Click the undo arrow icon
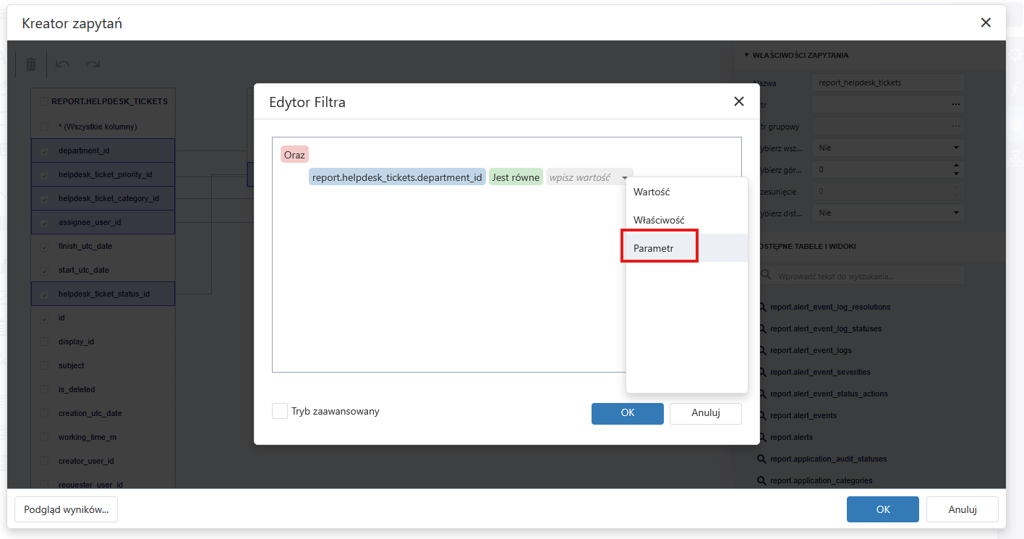Image resolution: width=1024 pixels, height=539 pixels. tap(62, 65)
